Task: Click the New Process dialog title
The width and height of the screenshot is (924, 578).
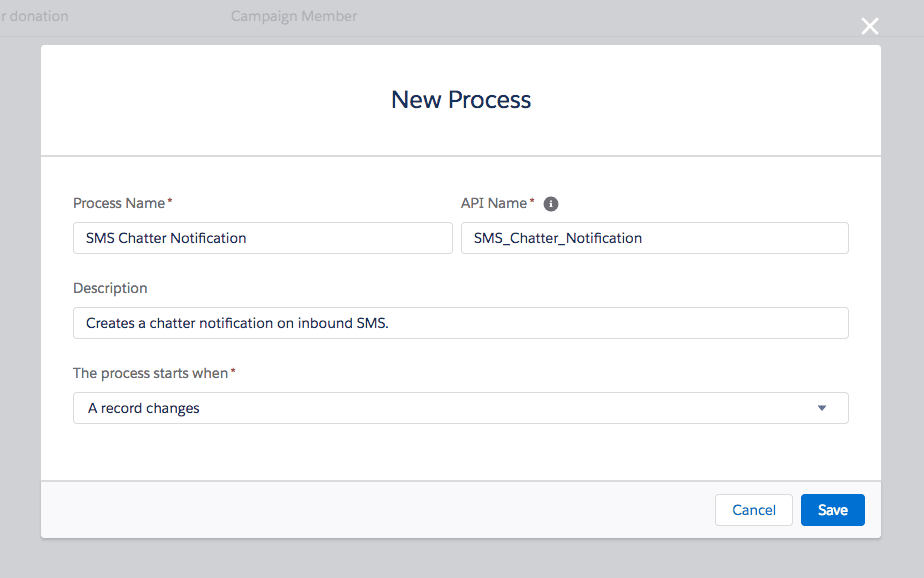Action: click(x=460, y=100)
